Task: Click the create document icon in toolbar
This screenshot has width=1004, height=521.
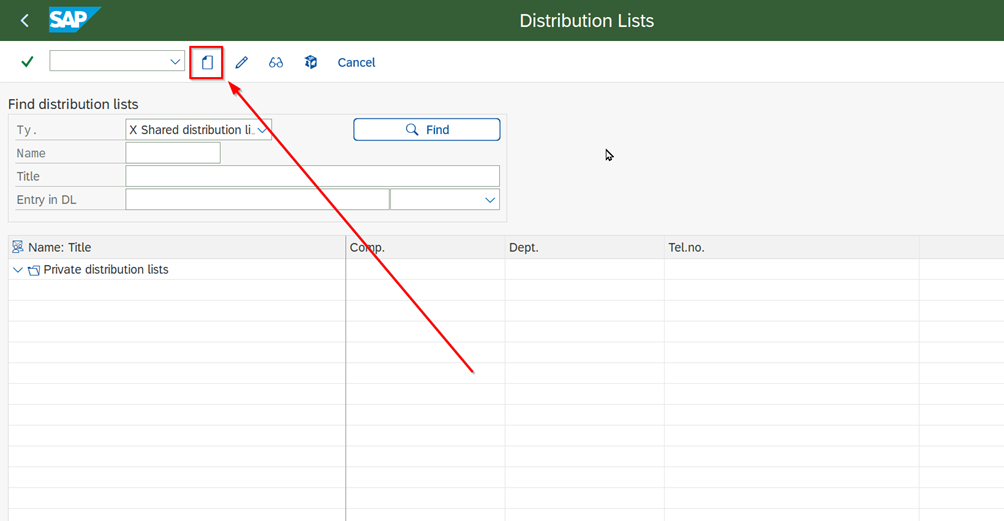Action: point(207,62)
